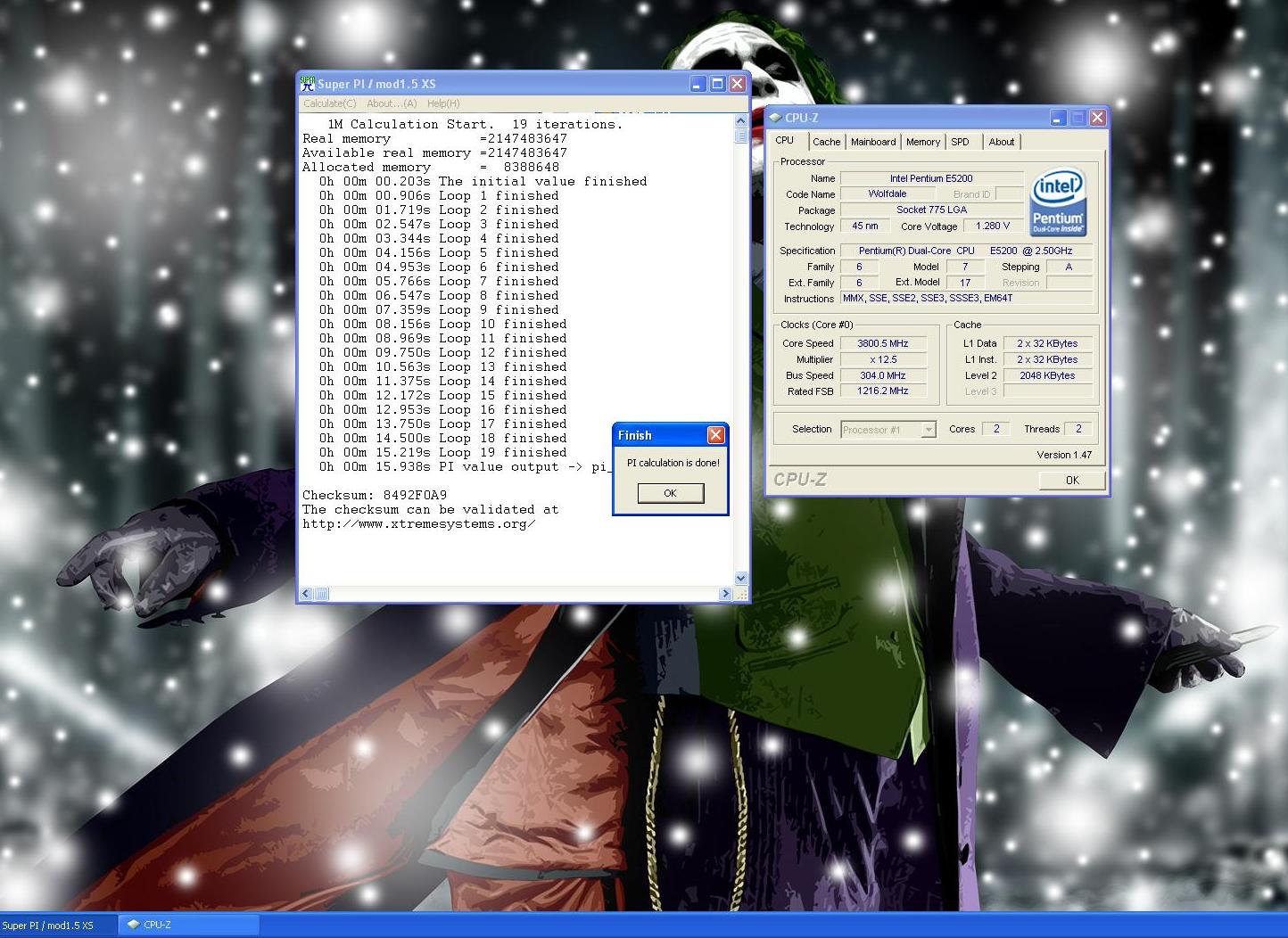The height and width of the screenshot is (938, 1288).
Task: Click the xtremesystems.org URL text
Action: pyautogui.click(x=418, y=524)
